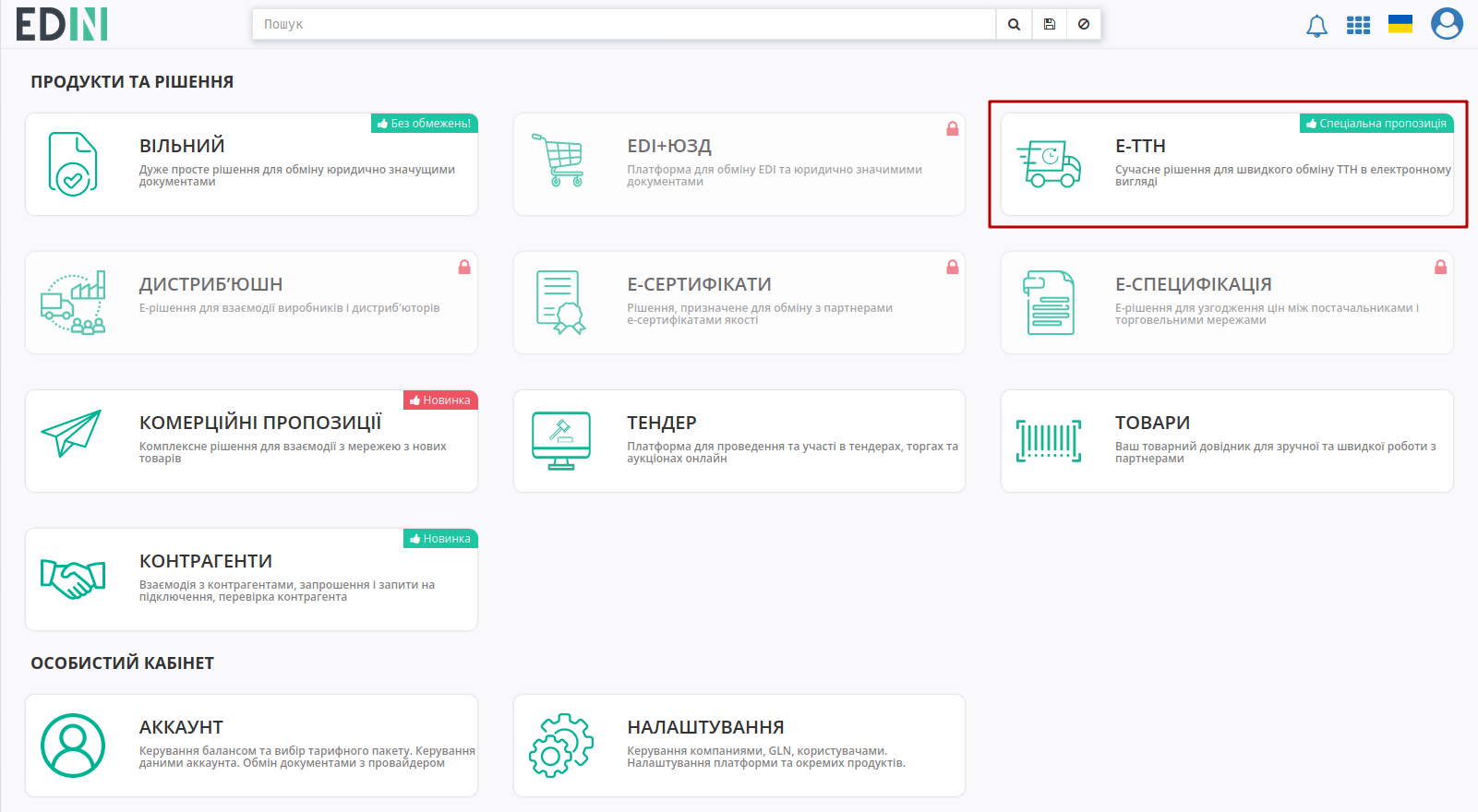
Task: Click the Е-СПЕЦИФІКАЦІЯ document icon
Action: [1049, 303]
